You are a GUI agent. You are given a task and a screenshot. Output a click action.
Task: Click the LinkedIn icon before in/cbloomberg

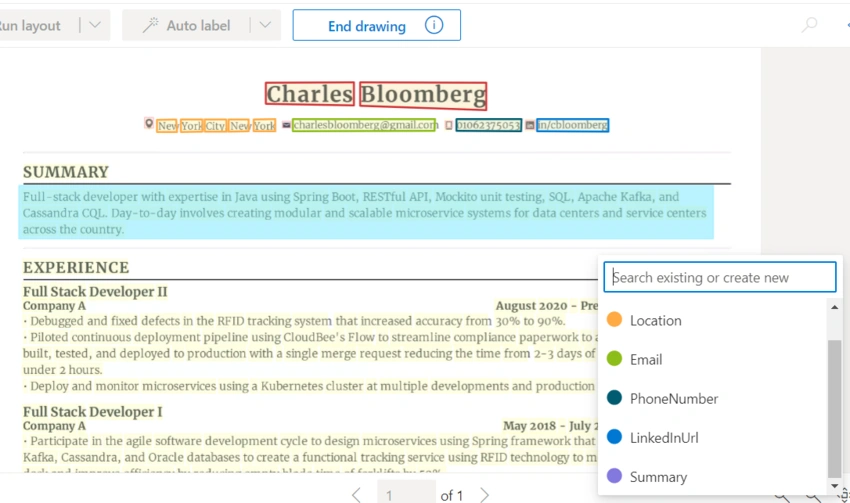click(x=530, y=125)
